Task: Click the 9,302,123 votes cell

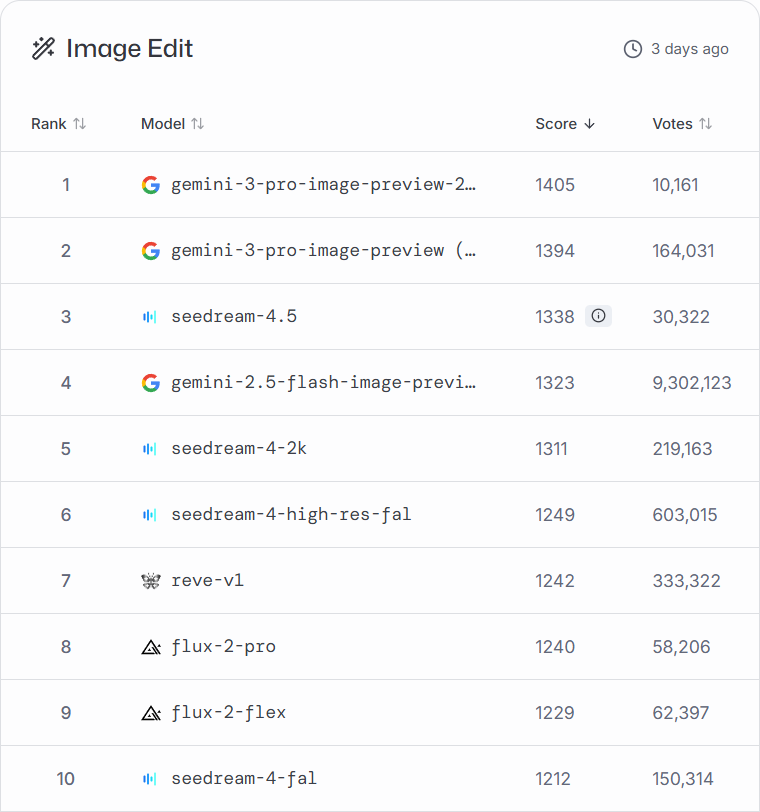Action: pyautogui.click(x=691, y=383)
